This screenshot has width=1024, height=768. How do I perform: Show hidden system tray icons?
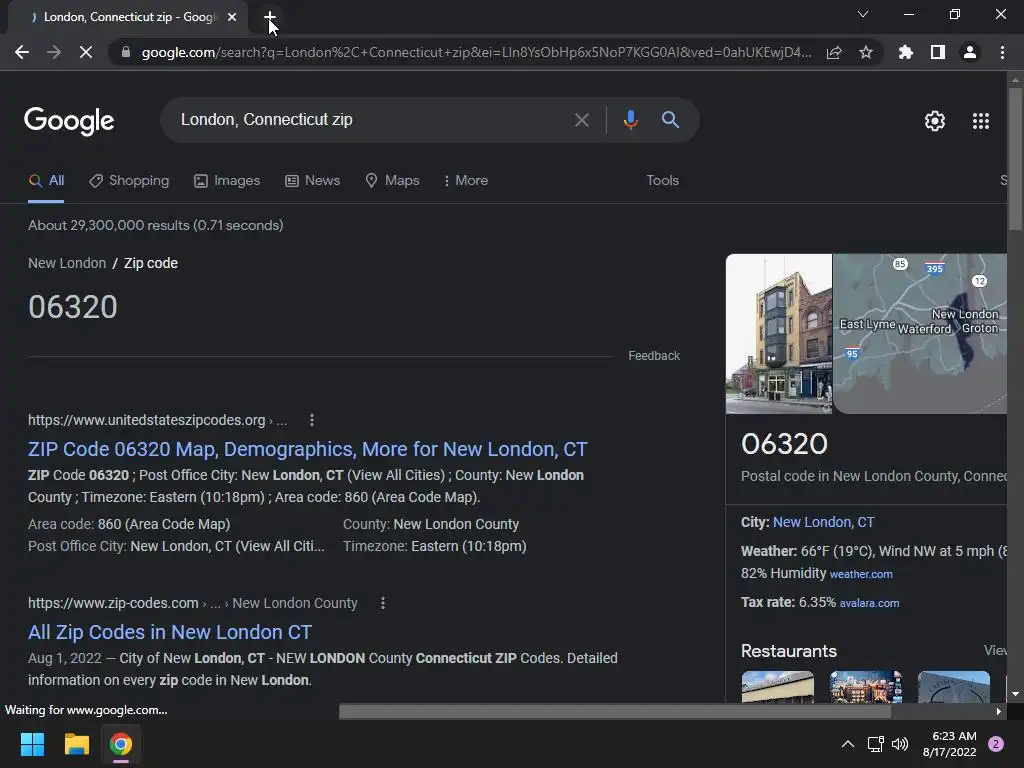[x=848, y=744]
